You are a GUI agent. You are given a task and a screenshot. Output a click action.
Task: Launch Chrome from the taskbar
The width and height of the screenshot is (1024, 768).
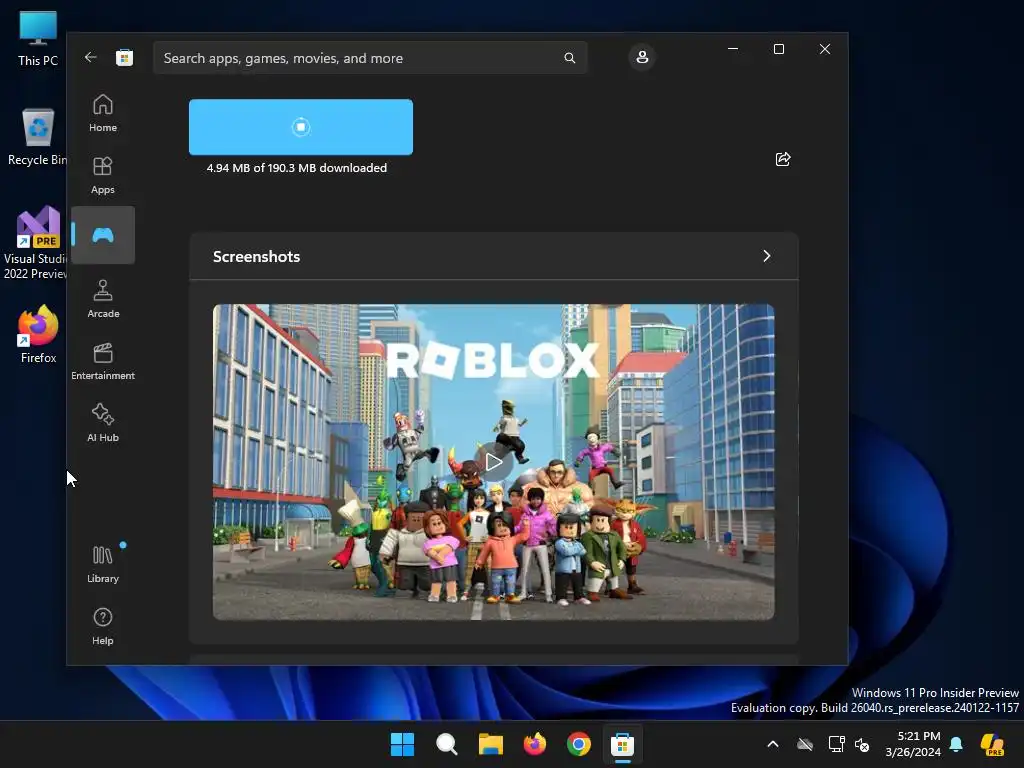(579, 744)
